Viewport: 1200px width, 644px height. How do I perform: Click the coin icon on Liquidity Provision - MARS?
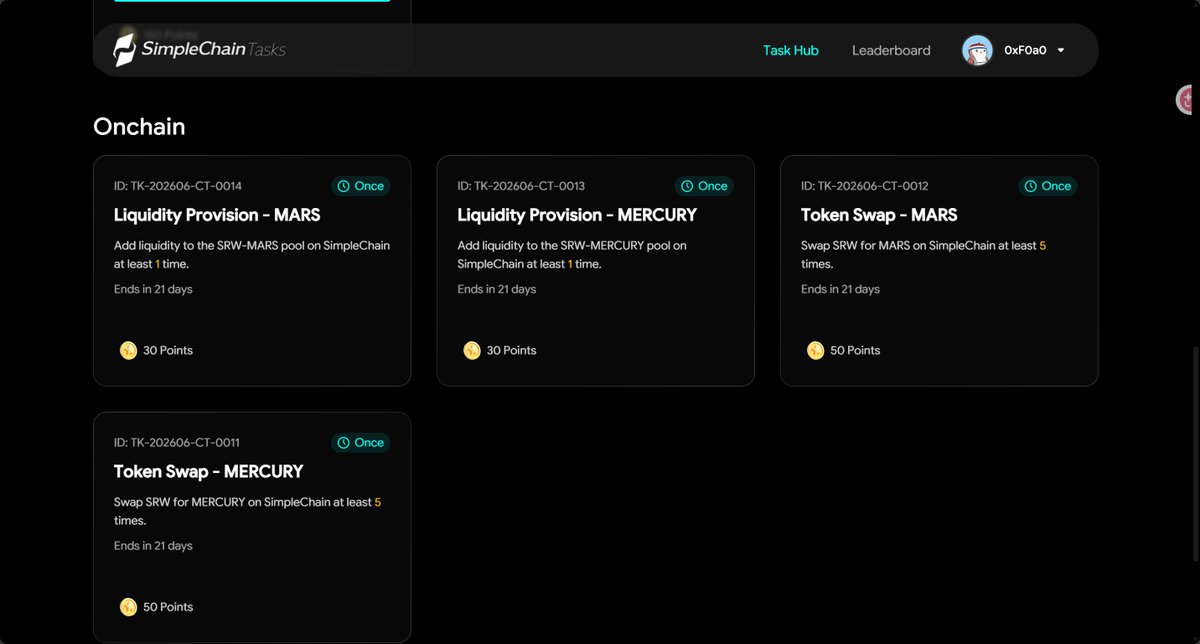128,350
